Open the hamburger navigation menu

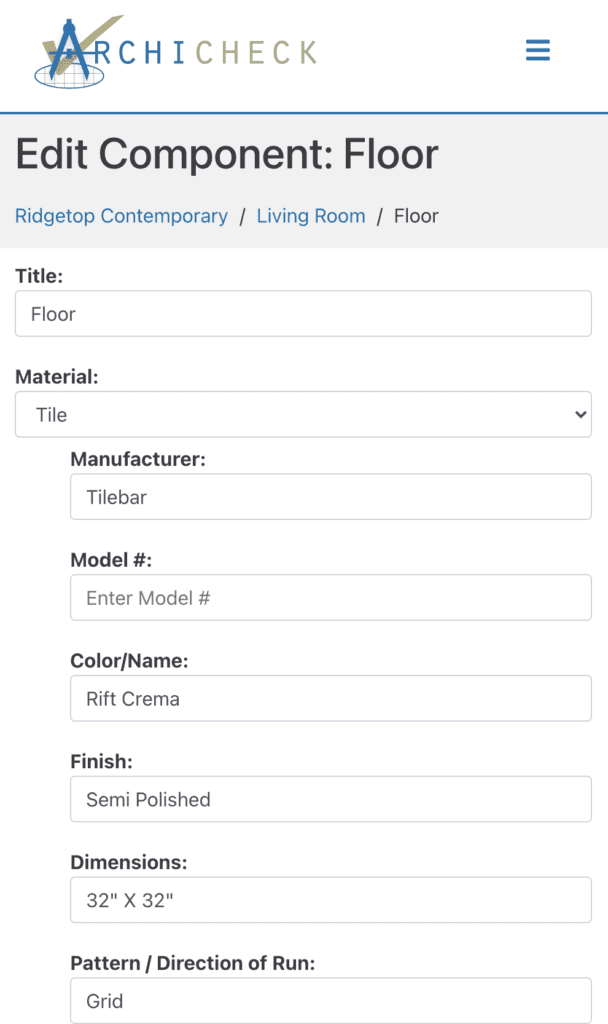click(x=538, y=51)
